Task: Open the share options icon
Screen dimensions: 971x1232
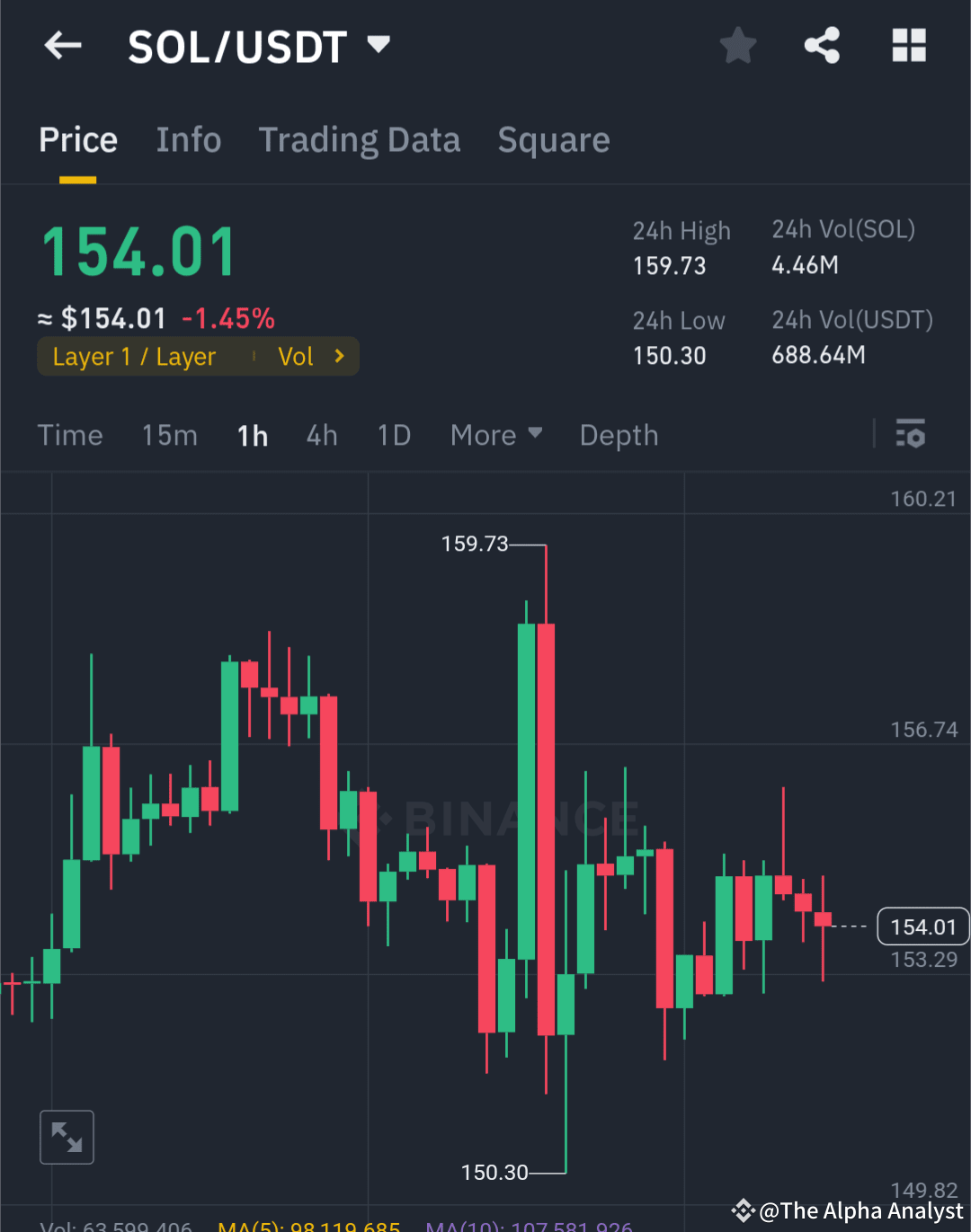Action: 821,45
